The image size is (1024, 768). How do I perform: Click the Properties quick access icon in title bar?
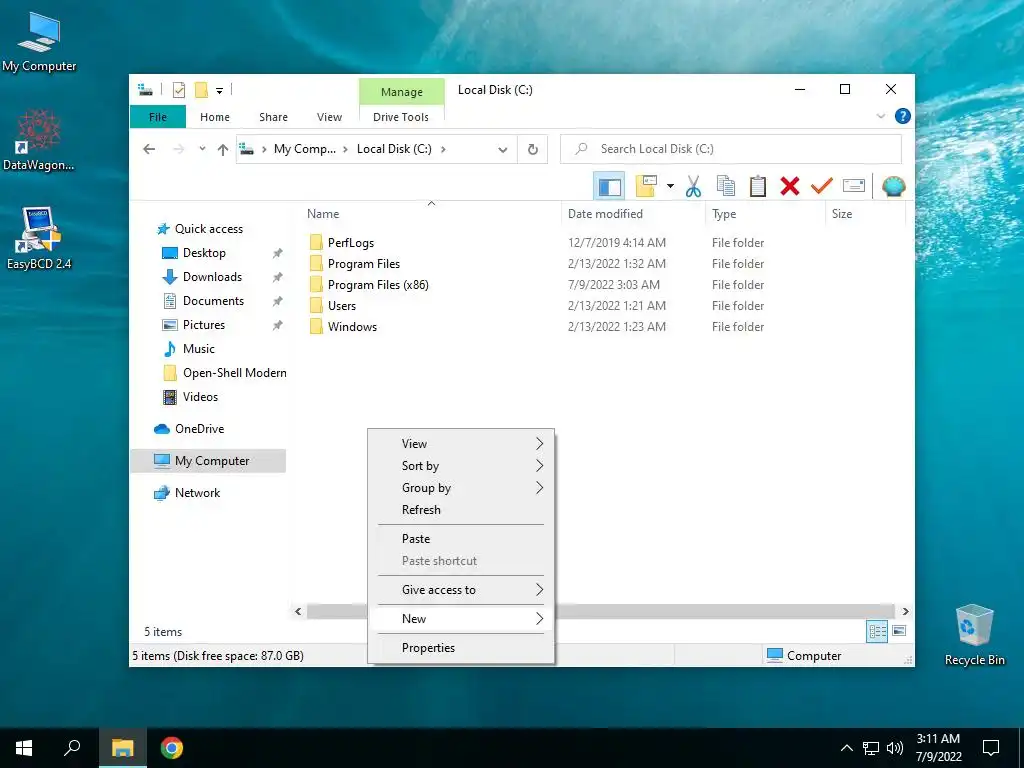coord(179,90)
